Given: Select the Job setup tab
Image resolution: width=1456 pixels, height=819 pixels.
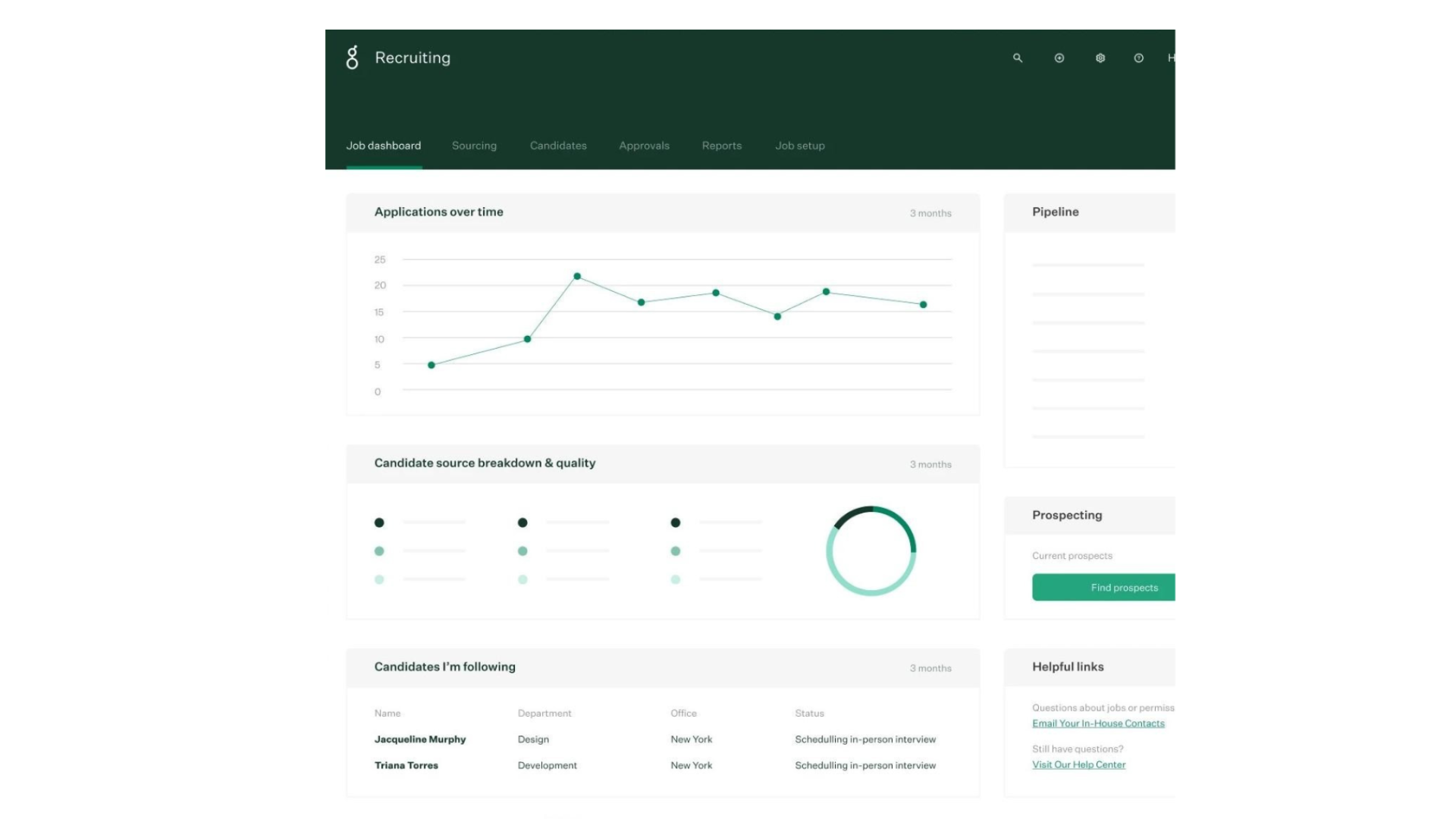Looking at the screenshot, I should coord(799,146).
